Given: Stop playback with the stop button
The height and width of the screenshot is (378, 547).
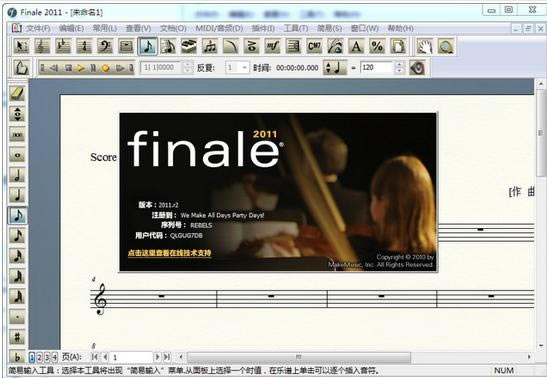Looking at the screenshot, I should 68,68.
